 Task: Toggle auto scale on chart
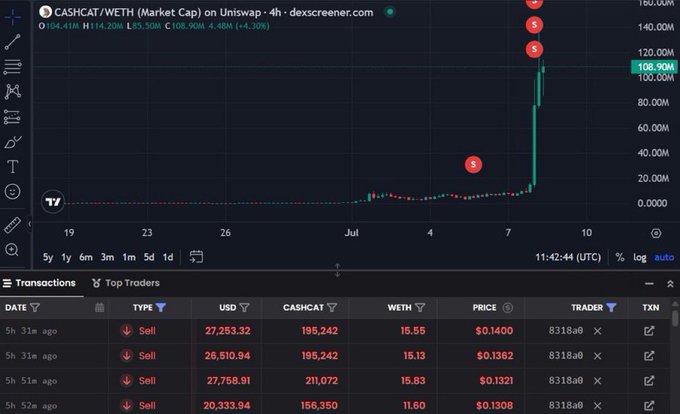coord(664,257)
